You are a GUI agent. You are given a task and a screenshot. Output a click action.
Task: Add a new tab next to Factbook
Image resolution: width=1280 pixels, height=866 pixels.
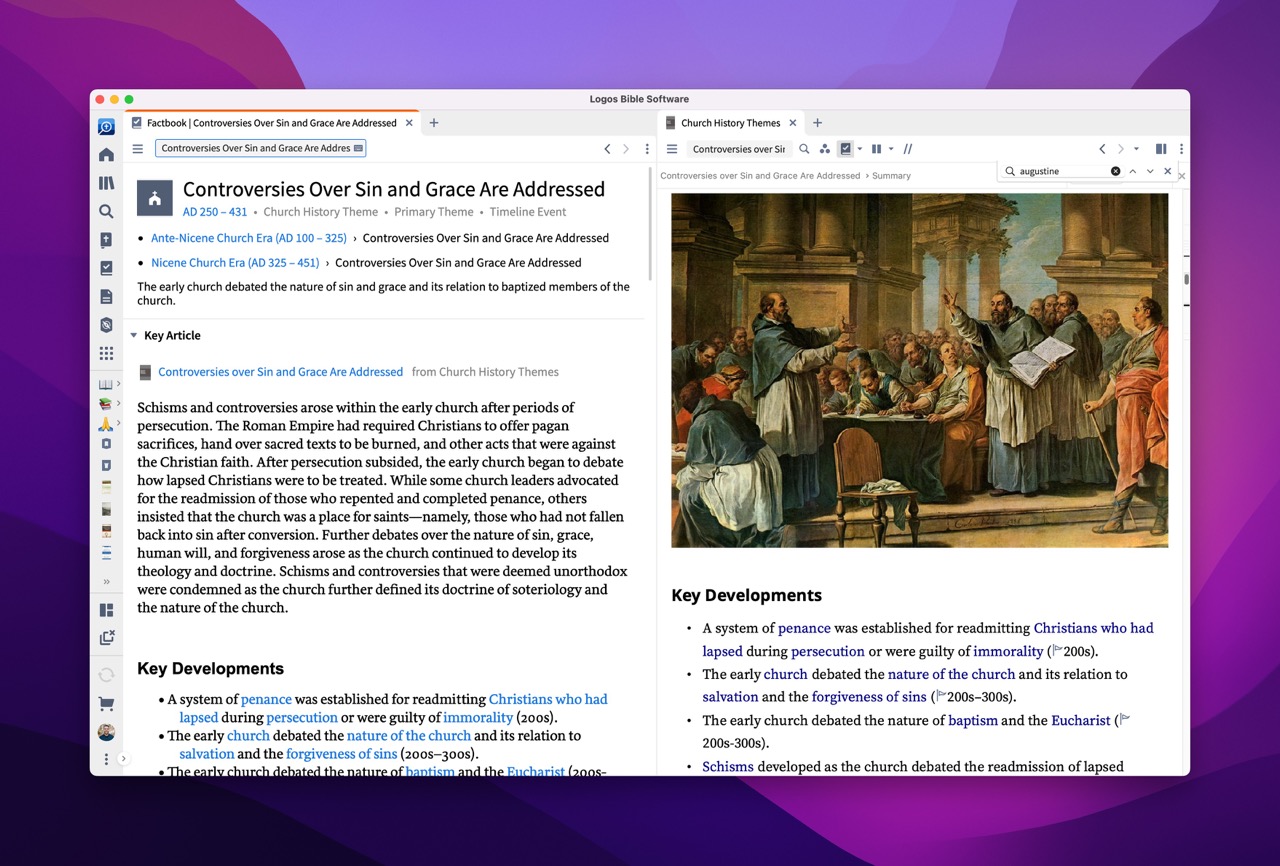[x=434, y=123]
